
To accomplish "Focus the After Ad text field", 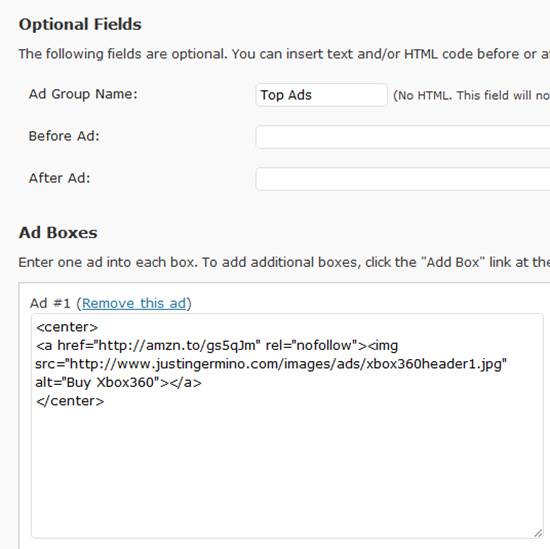I will point(403,179).
